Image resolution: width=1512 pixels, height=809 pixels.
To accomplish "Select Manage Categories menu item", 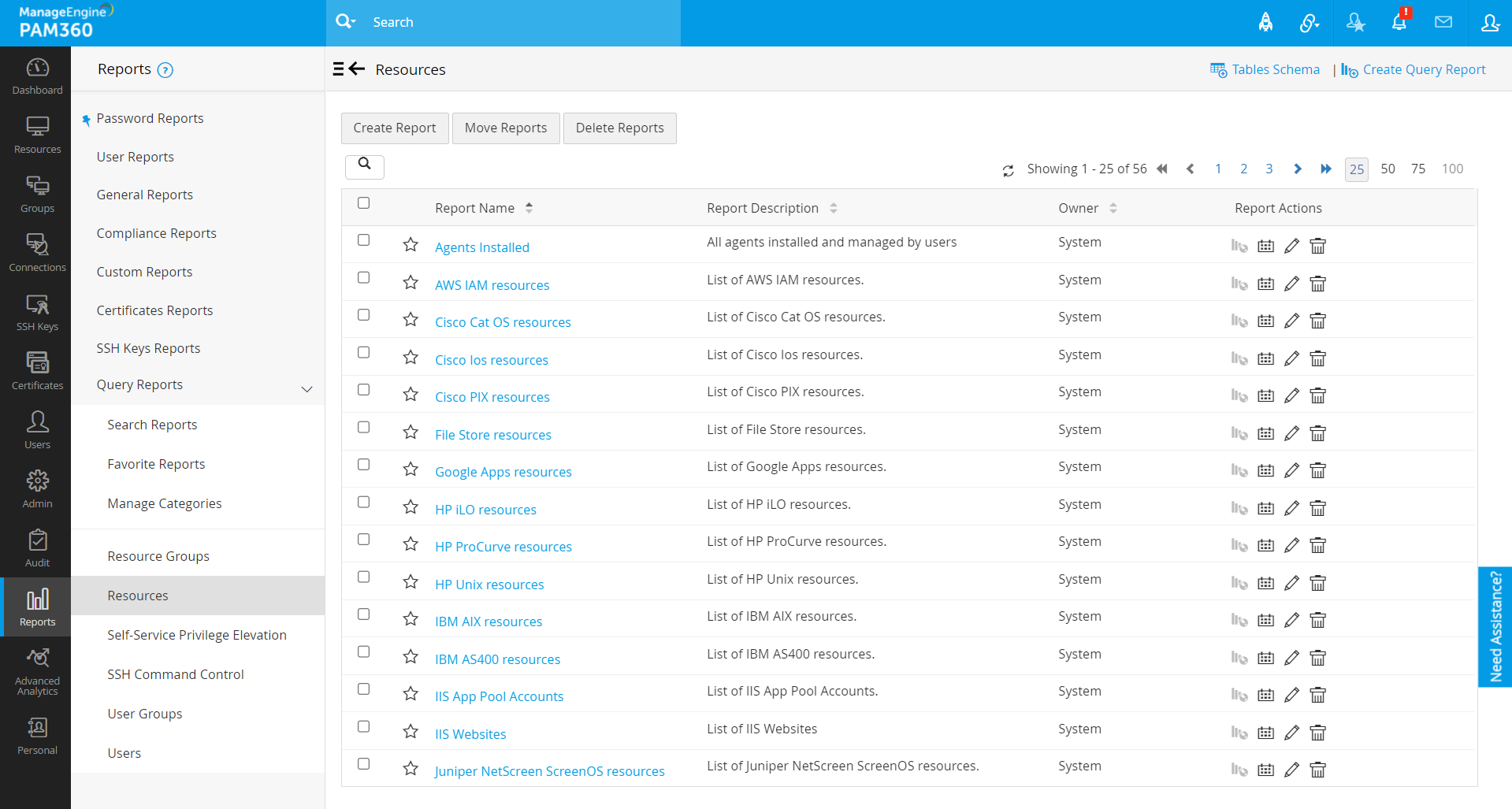I will coord(164,503).
